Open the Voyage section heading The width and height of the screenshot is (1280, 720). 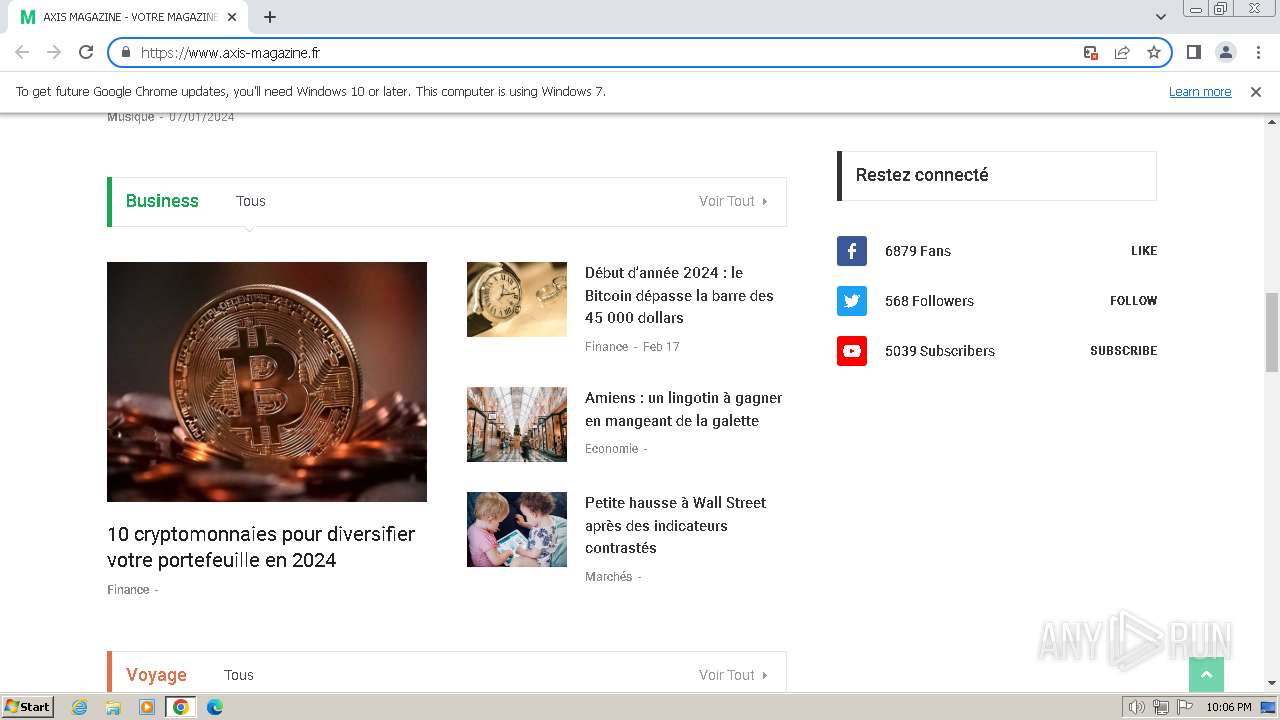coord(156,675)
